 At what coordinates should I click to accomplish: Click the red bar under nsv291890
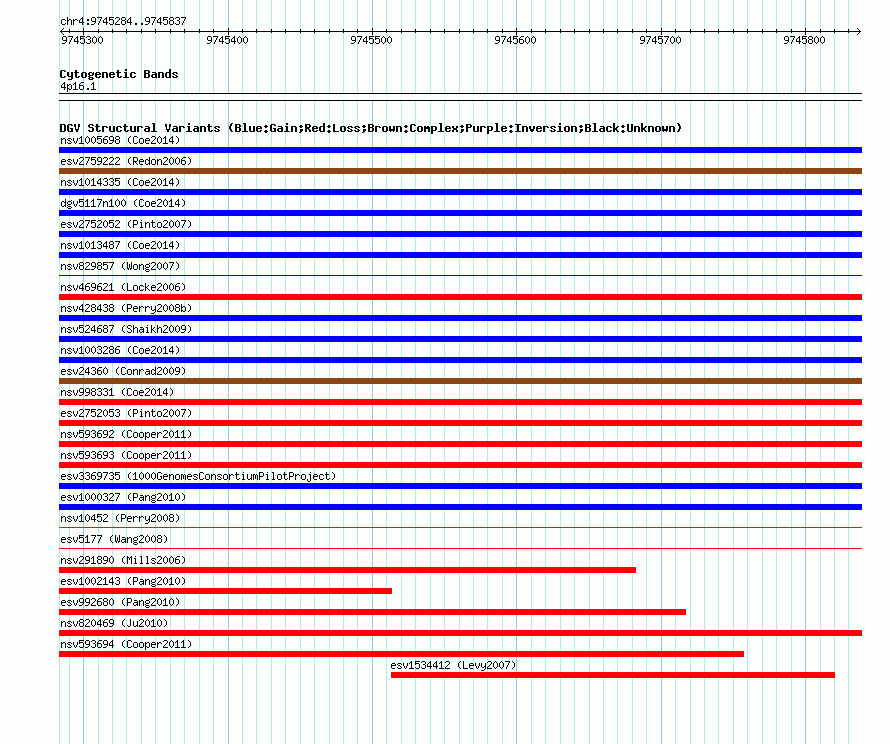347,570
